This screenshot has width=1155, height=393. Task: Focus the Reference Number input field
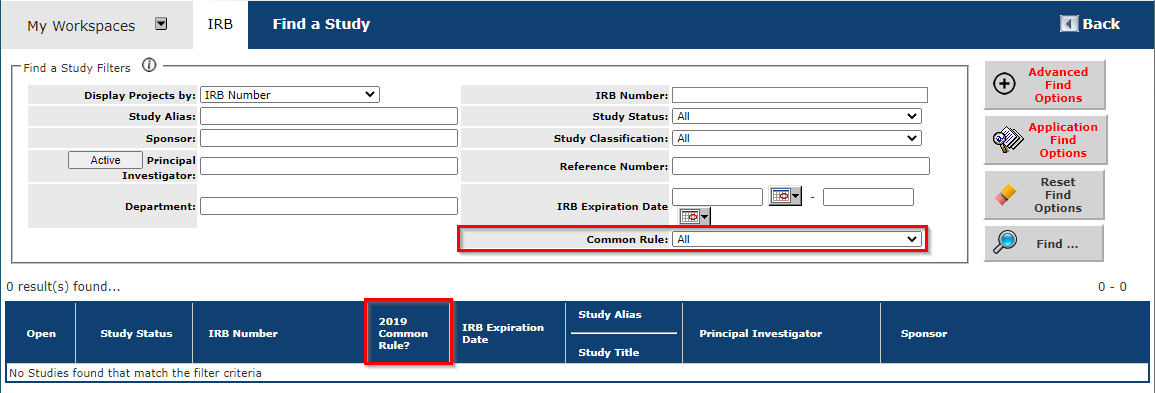pyautogui.click(x=801, y=166)
